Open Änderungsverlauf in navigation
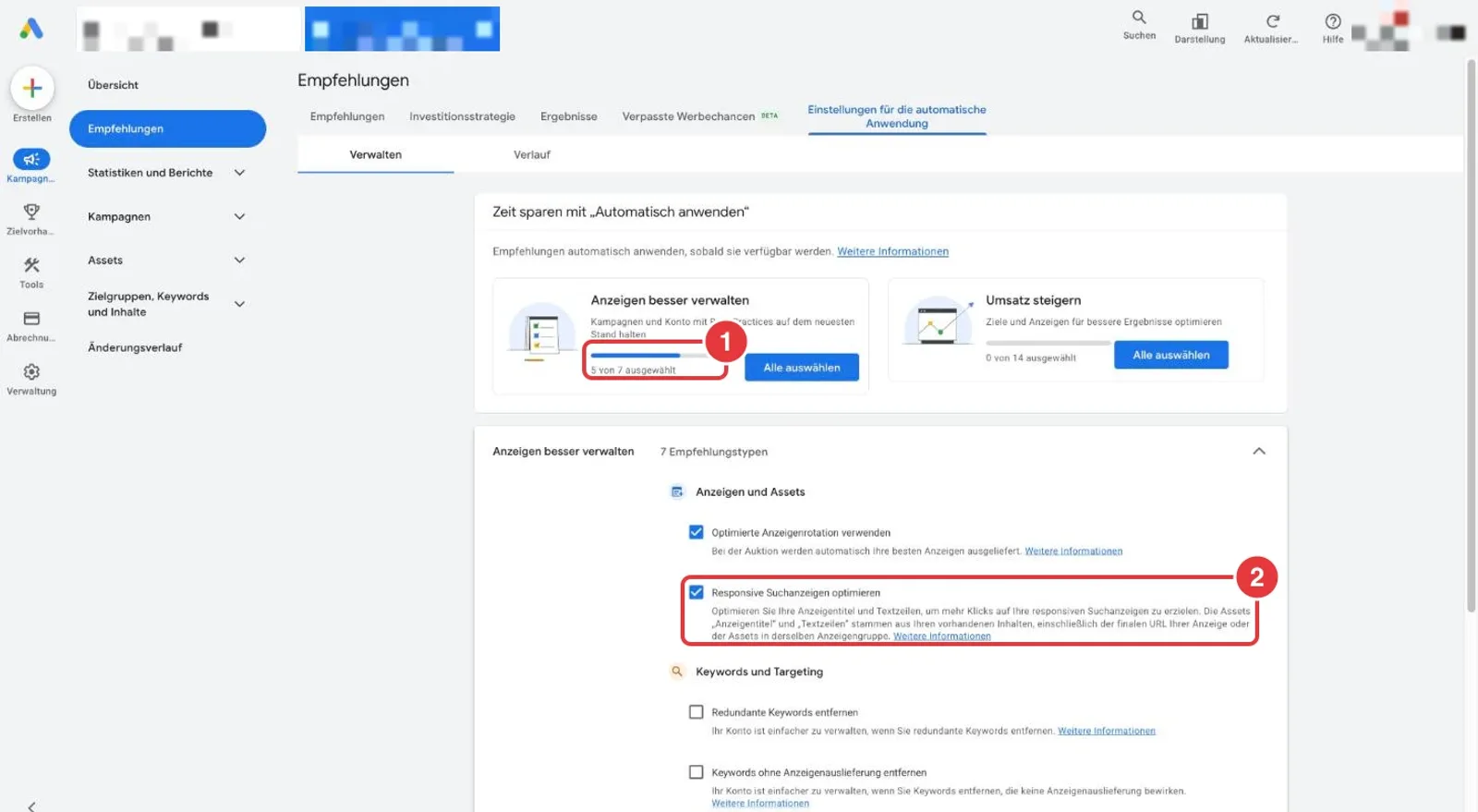1478x812 pixels. (135, 347)
